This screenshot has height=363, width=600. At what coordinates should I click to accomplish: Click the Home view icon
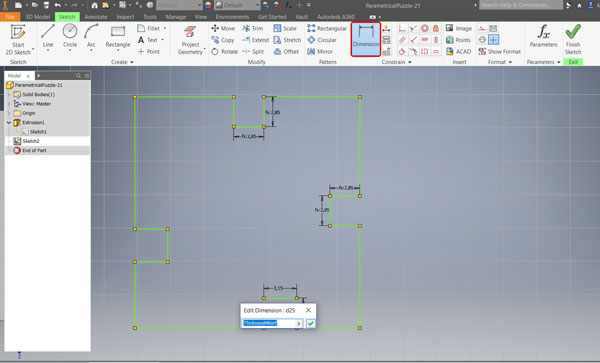point(94,5)
